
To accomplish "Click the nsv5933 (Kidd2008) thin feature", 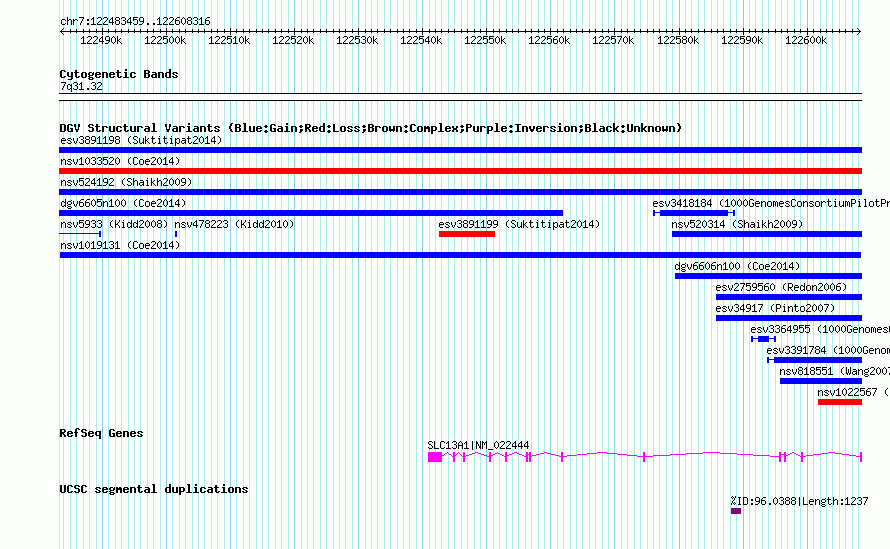I will pos(80,233).
